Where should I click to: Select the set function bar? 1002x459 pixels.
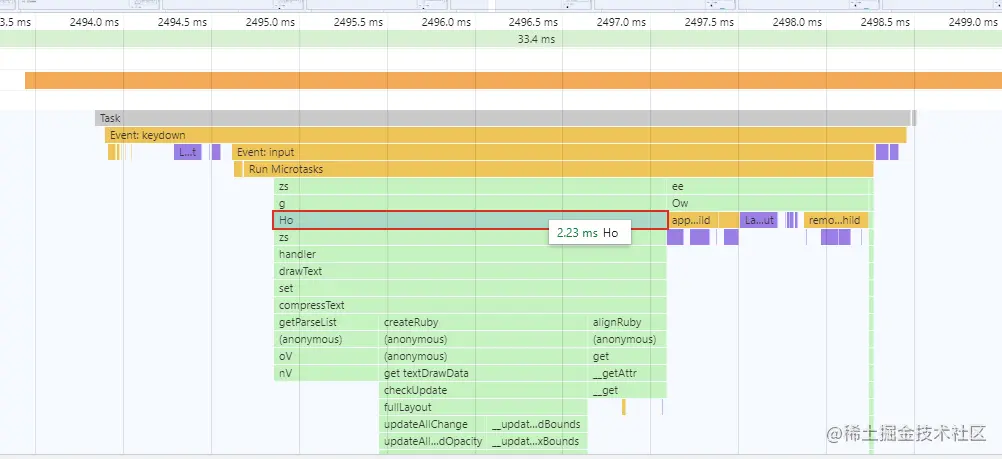point(470,288)
